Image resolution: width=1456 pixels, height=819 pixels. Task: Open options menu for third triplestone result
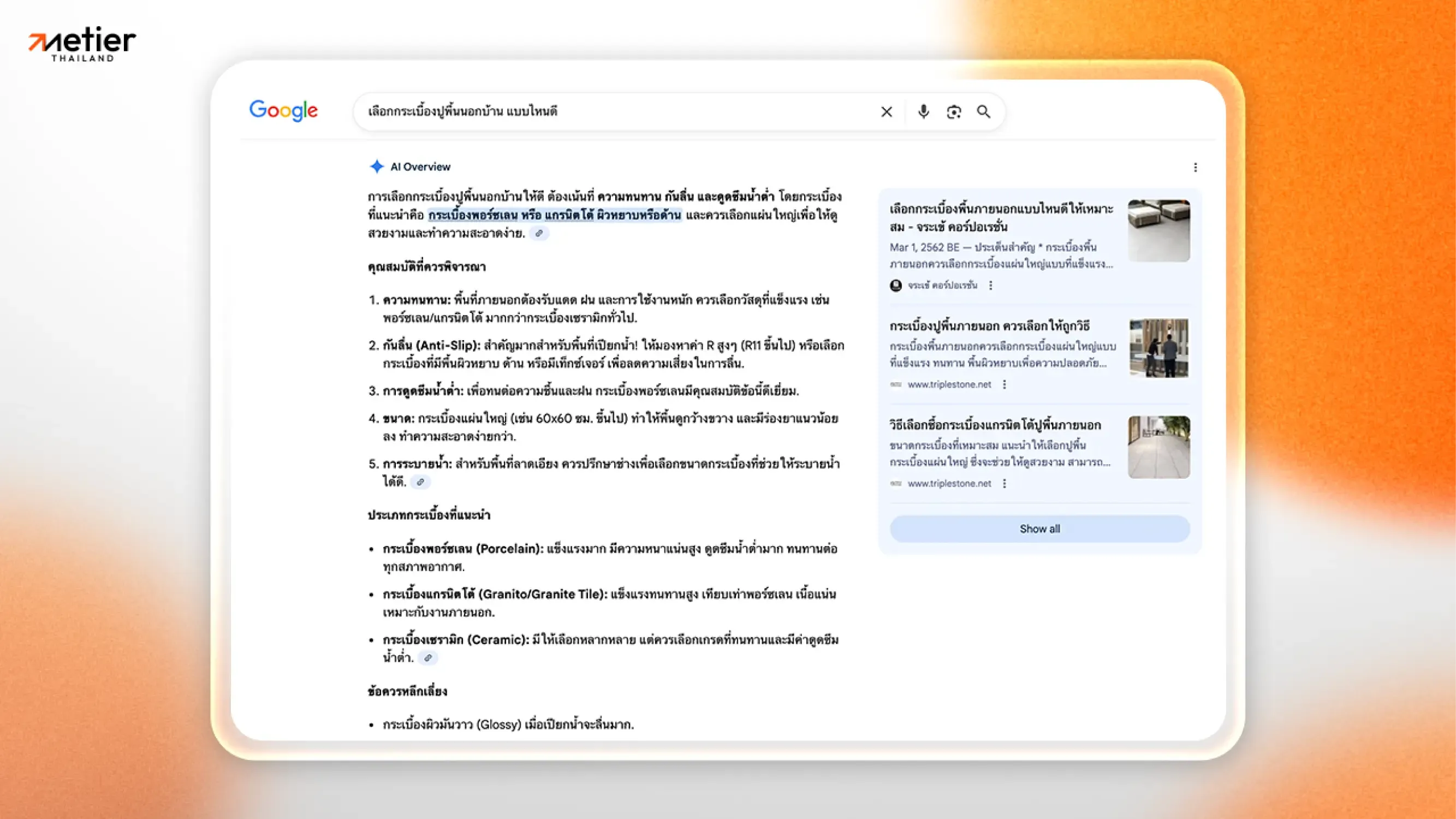[x=1004, y=483]
